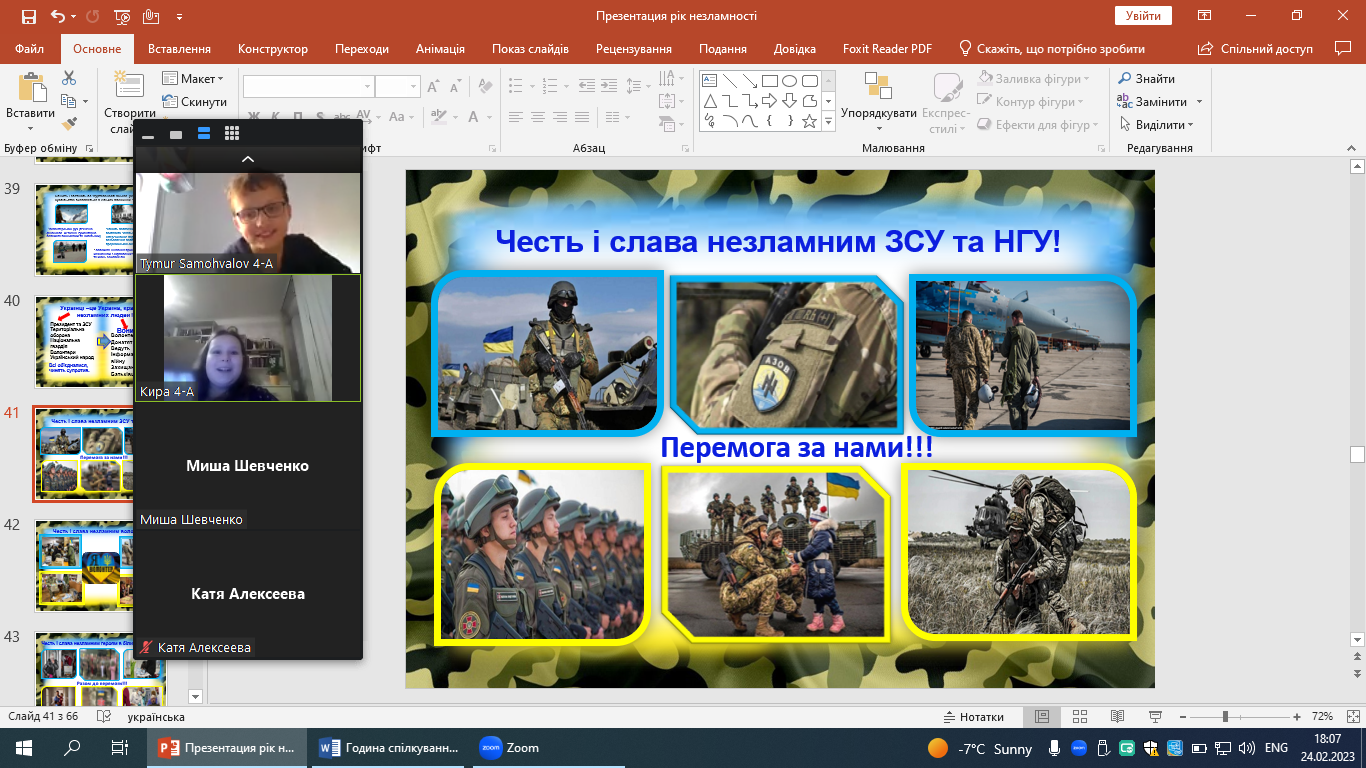
Task: Increase list indent level
Action: coord(611,87)
